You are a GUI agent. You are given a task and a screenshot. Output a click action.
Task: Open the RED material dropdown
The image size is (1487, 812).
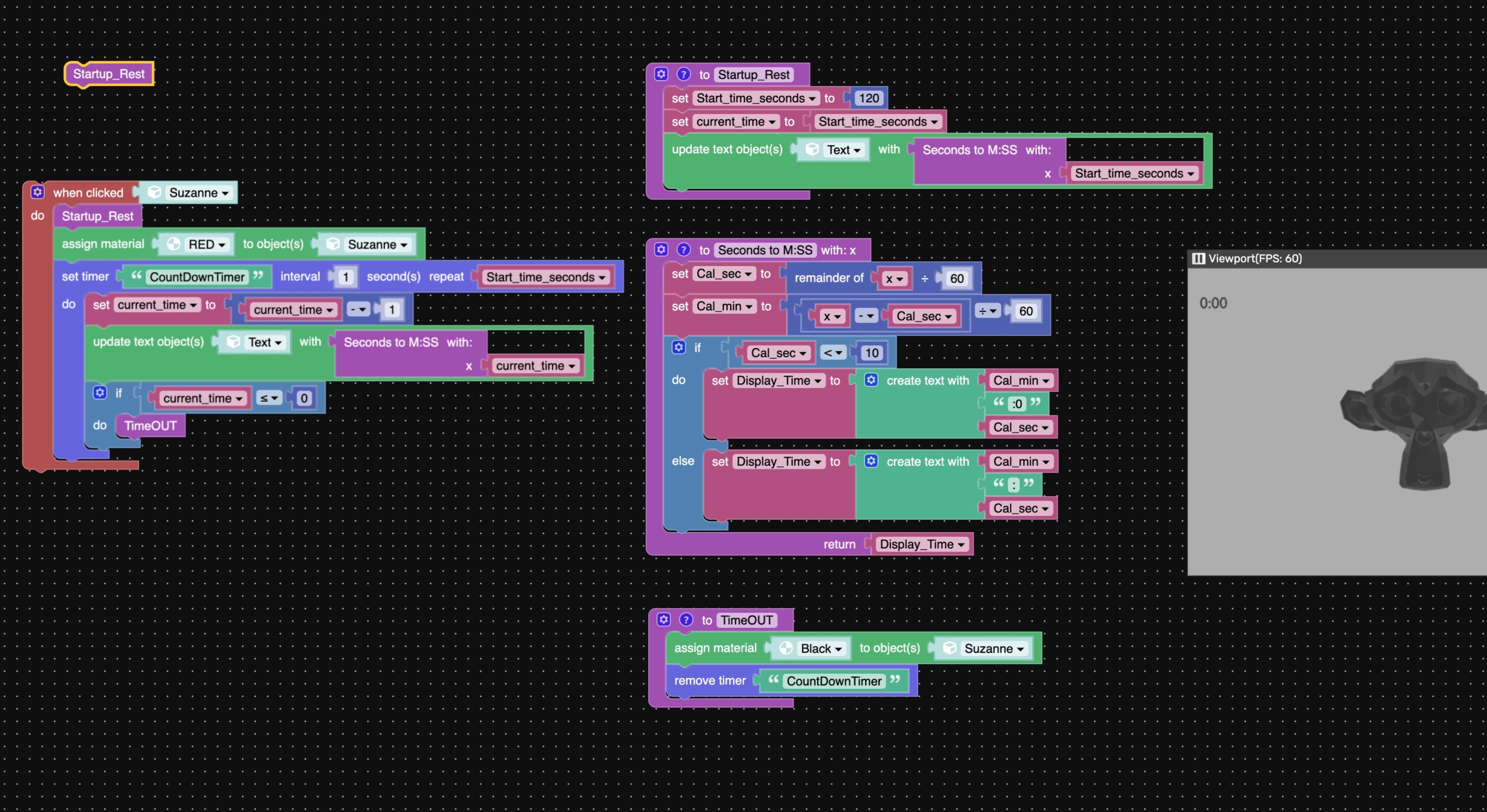207,245
